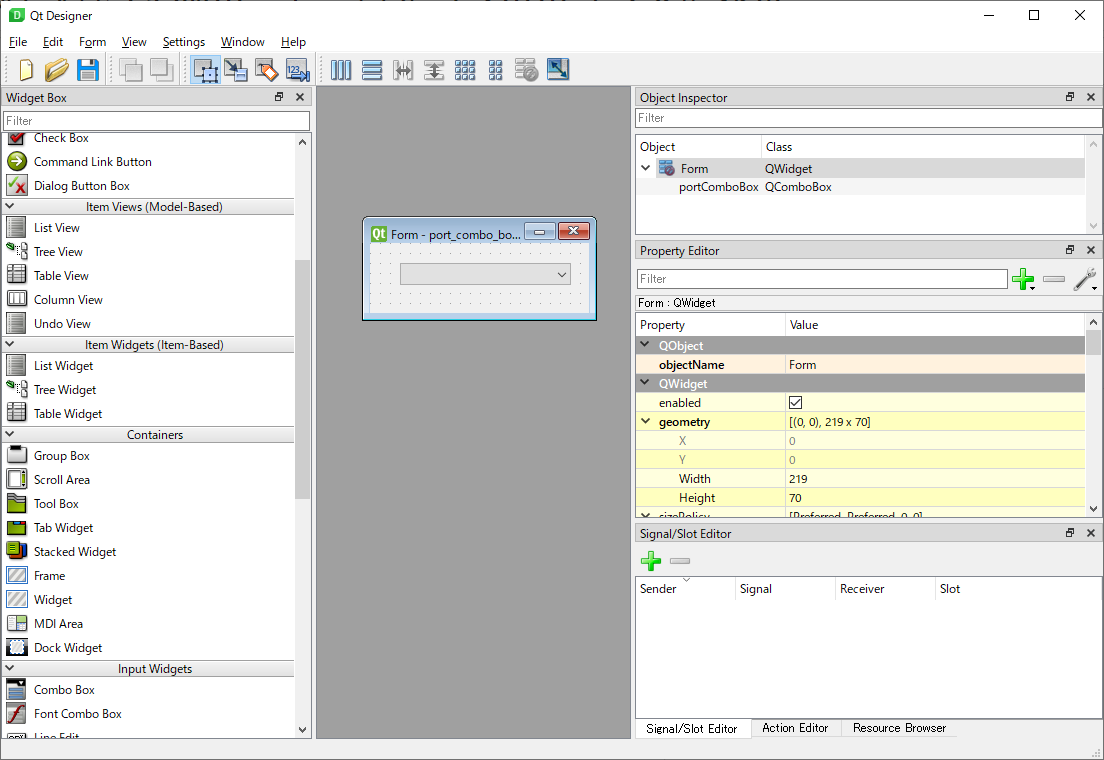Image resolution: width=1104 pixels, height=760 pixels.
Task: Switch to the Signal/Slot Editor tab
Action: click(x=692, y=728)
